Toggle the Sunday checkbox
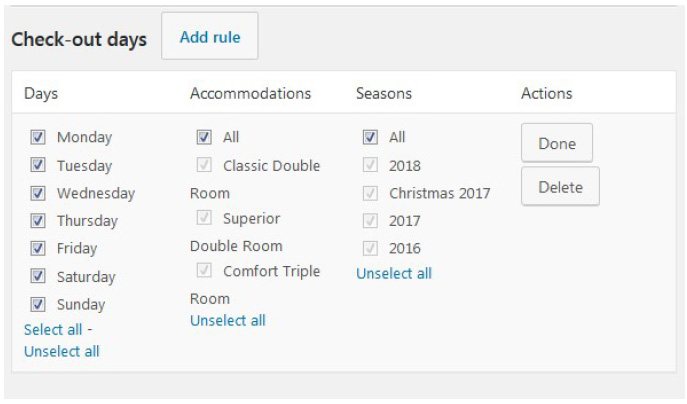 [38, 305]
